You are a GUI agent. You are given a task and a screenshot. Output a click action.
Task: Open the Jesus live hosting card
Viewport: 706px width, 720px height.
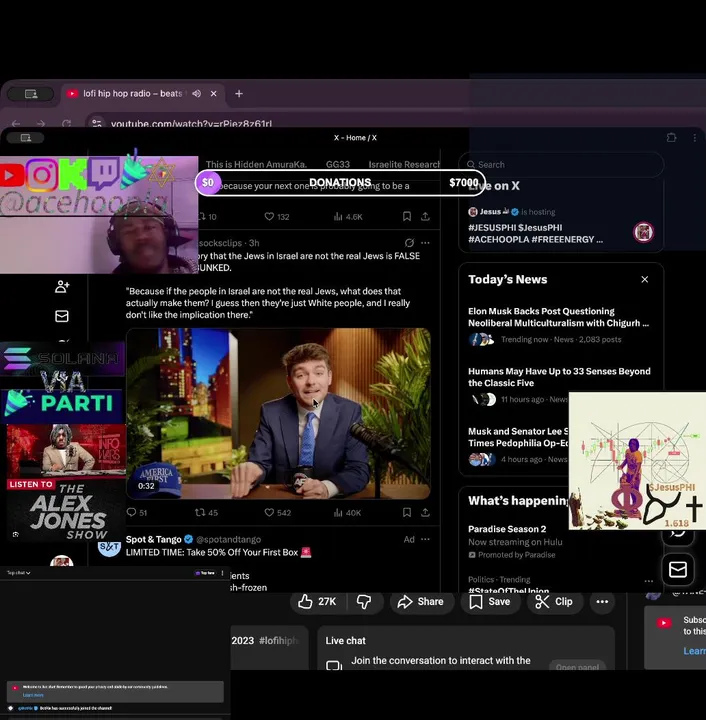[561, 225]
